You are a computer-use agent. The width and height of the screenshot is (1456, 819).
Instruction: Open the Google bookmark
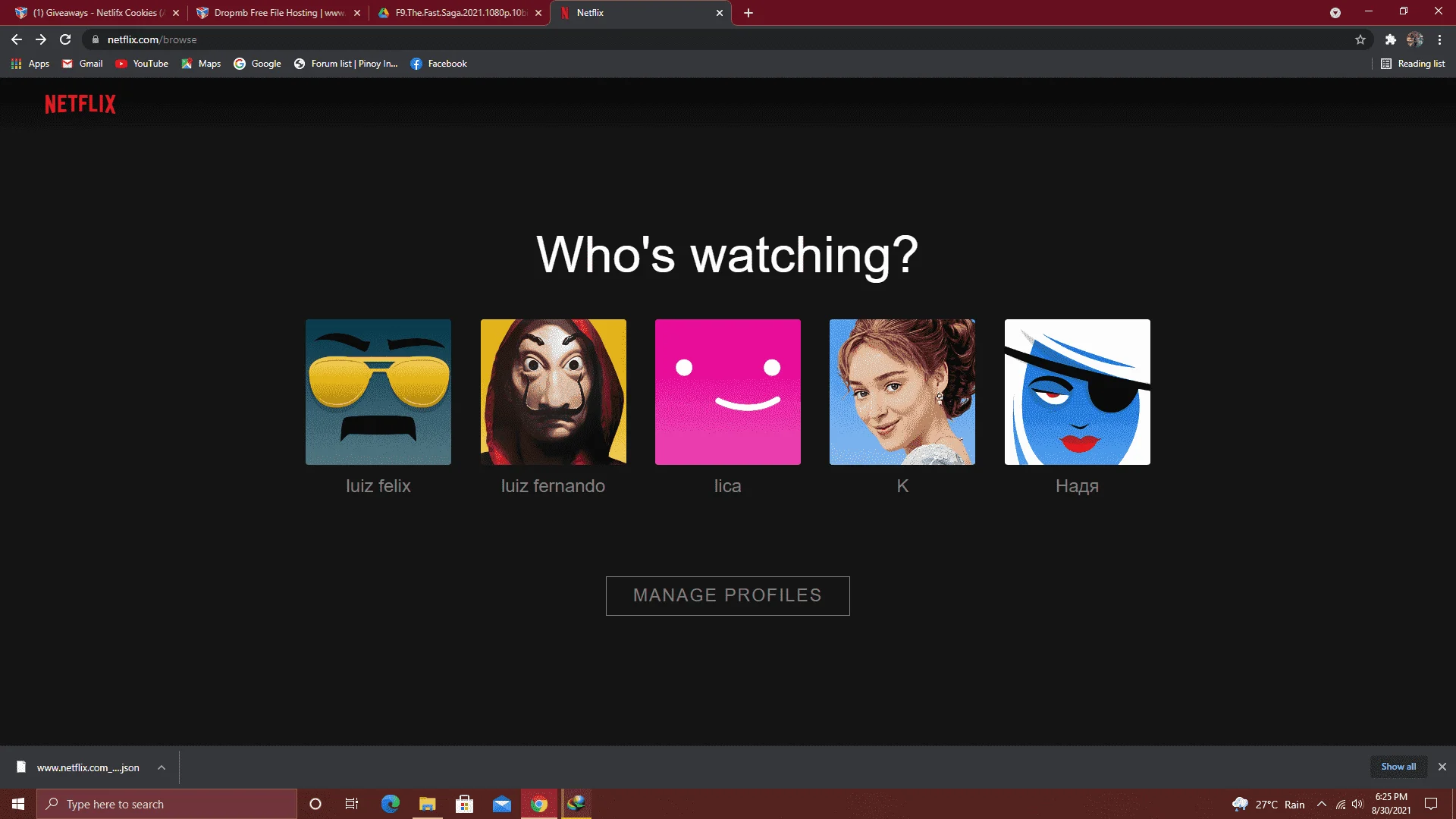coord(257,64)
